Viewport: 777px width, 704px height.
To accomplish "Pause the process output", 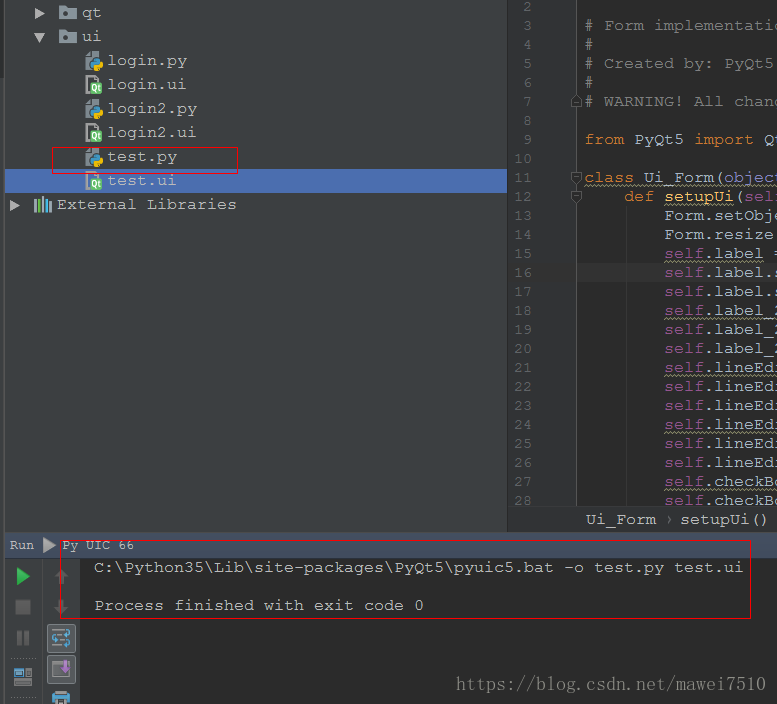I will tap(23, 638).
